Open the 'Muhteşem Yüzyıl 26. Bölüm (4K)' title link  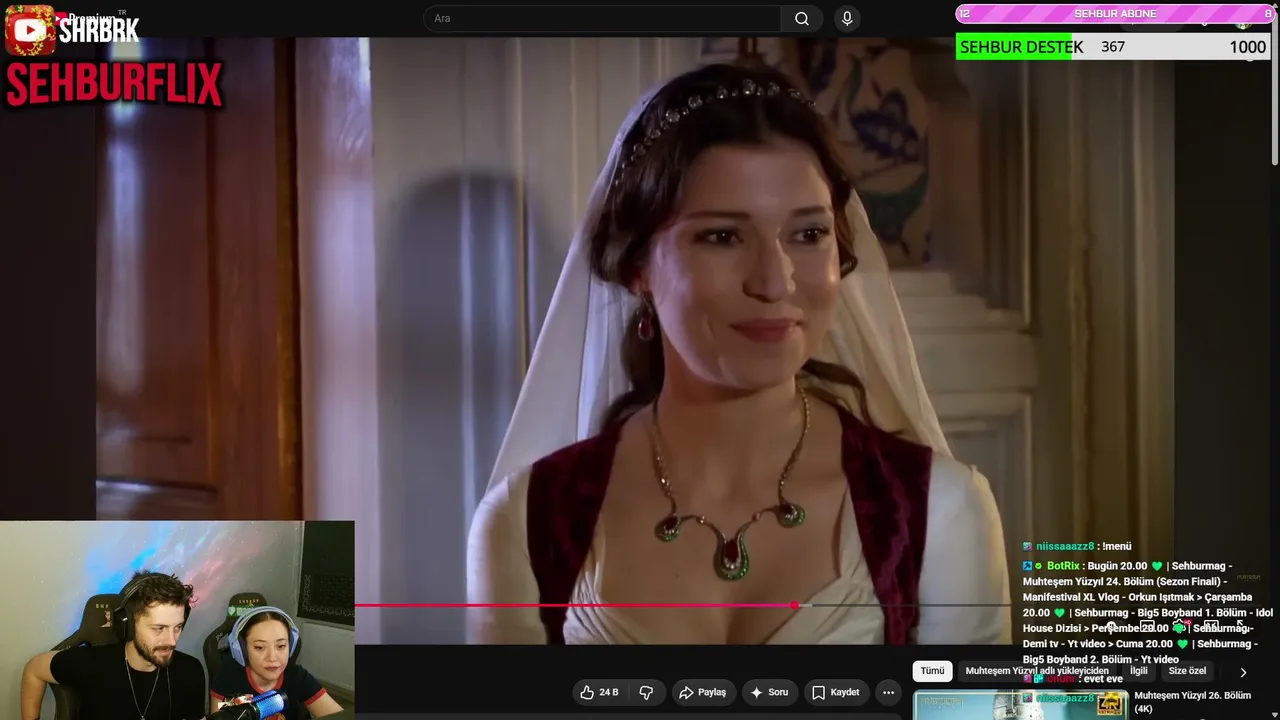tap(1193, 702)
